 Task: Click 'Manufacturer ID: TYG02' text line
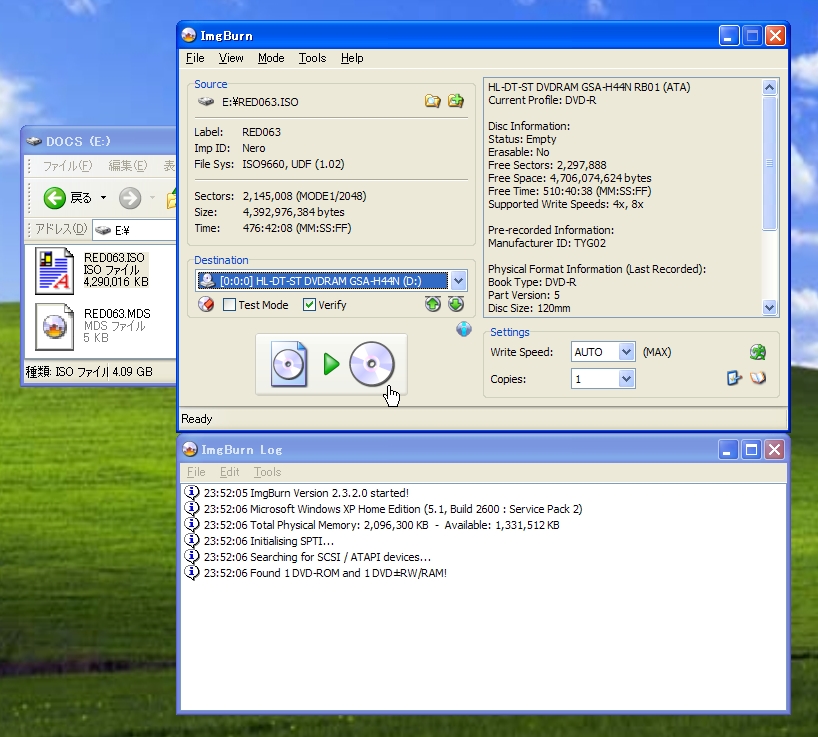(547, 243)
